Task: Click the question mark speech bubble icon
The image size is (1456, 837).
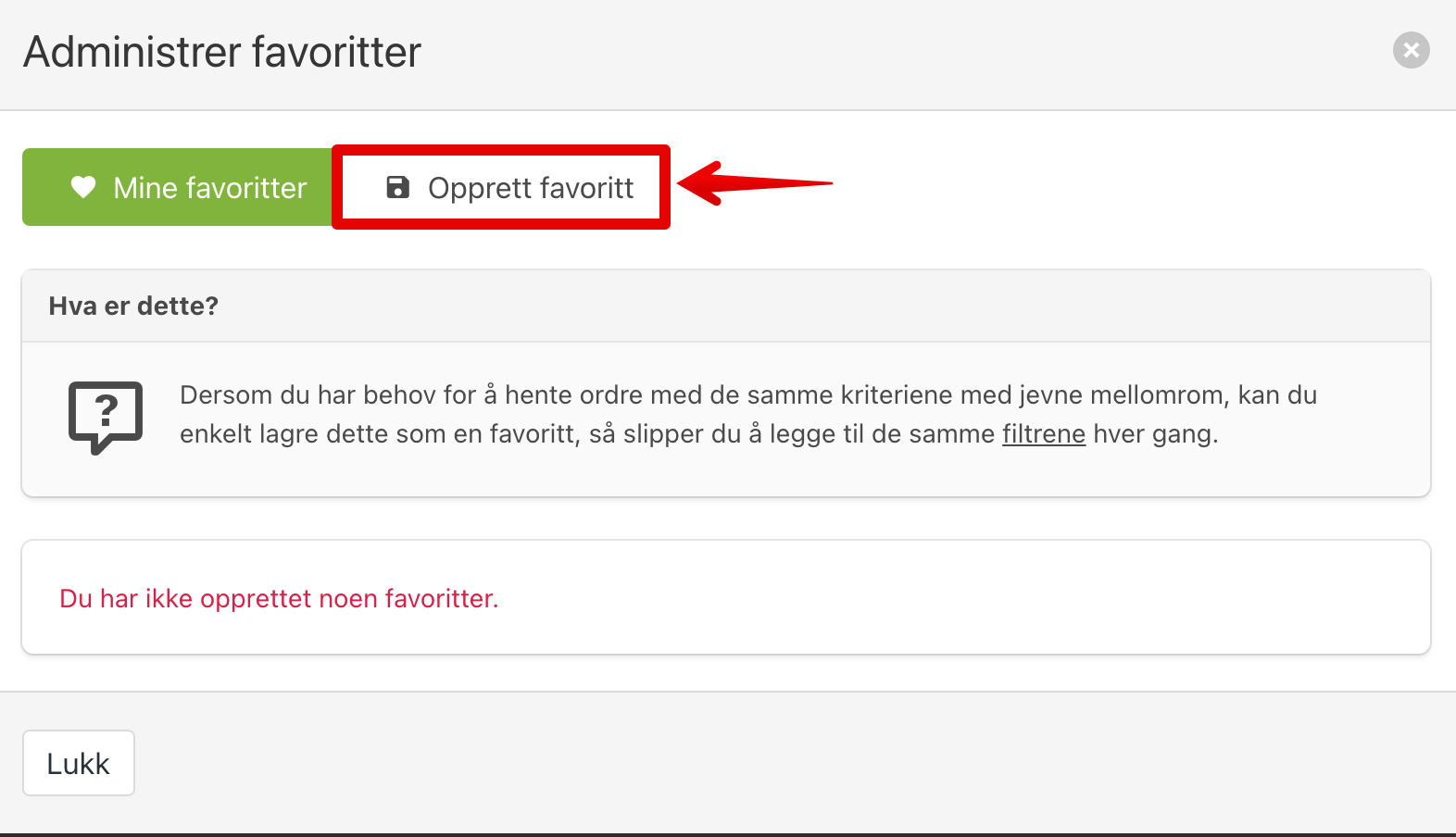Action: tap(106, 417)
